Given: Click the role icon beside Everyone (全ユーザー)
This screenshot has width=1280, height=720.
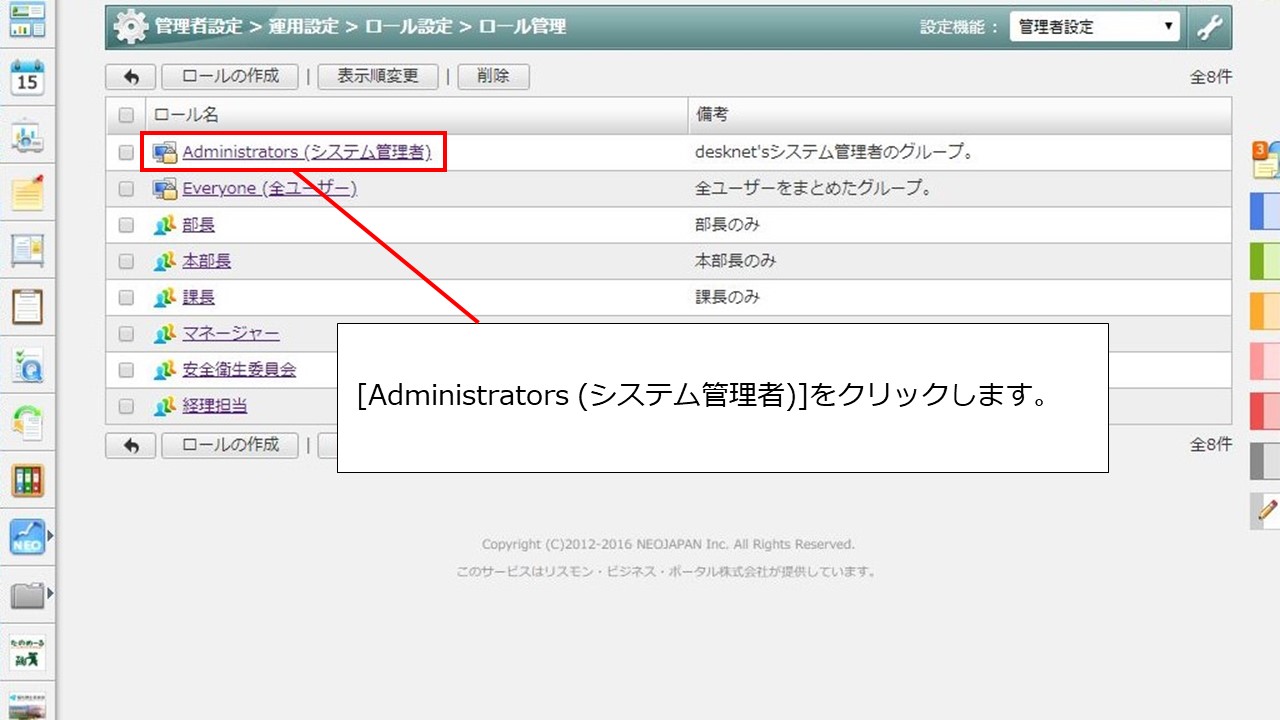Looking at the screenshot, I should [x=165, y=189].
